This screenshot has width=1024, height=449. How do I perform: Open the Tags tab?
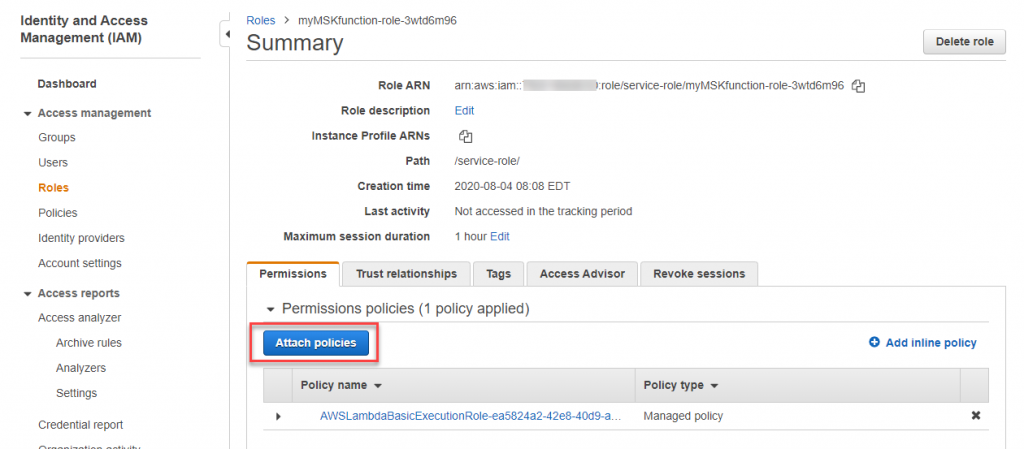pyautogui.click(x=498, y=274)
